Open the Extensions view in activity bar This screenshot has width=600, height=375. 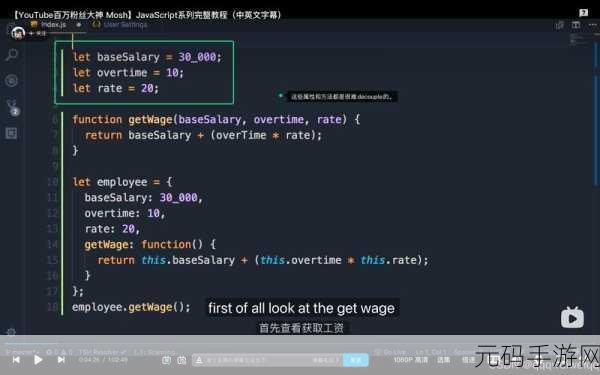[11, 133]
